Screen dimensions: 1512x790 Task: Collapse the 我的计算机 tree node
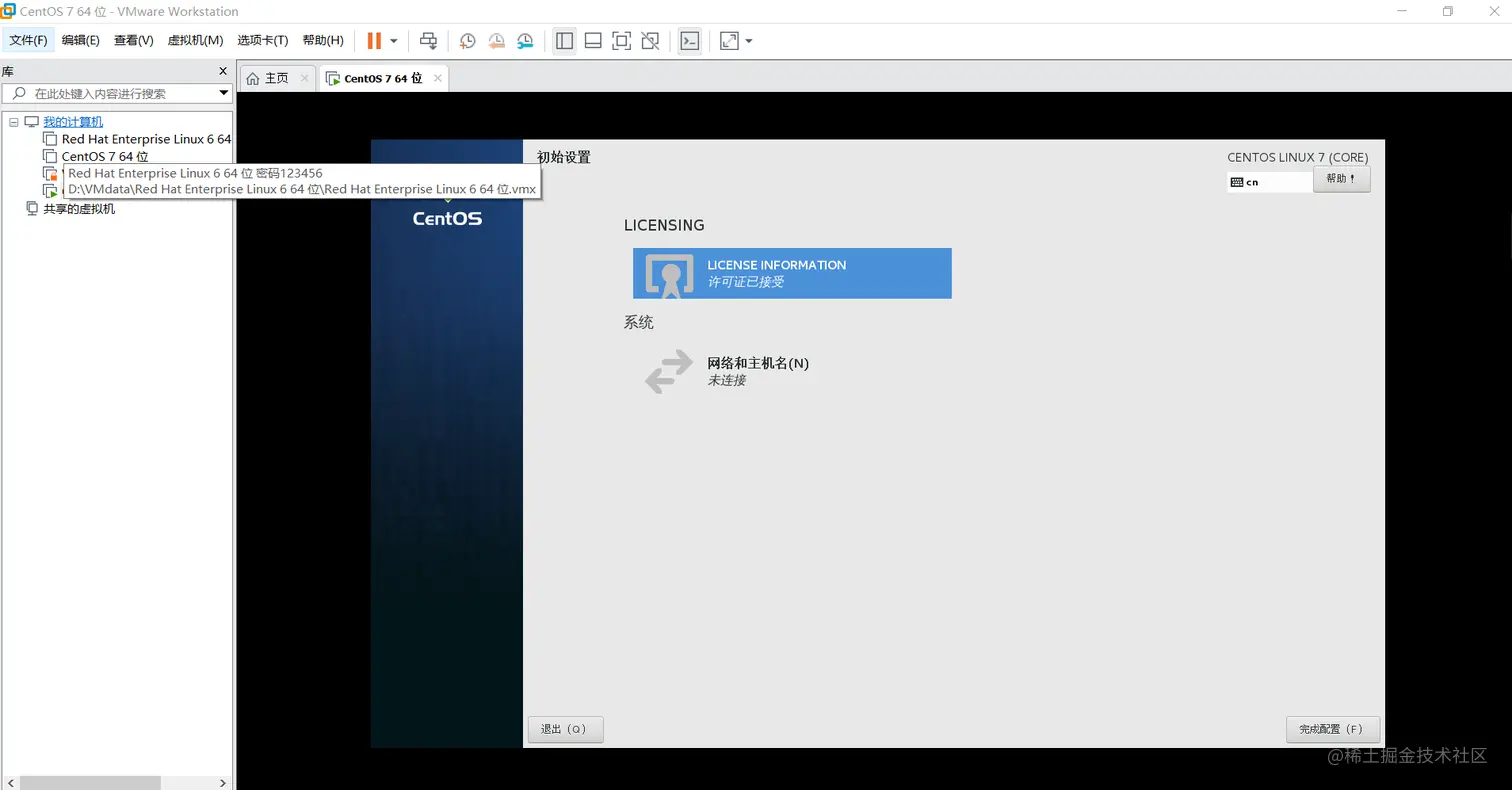coord(13,122)
